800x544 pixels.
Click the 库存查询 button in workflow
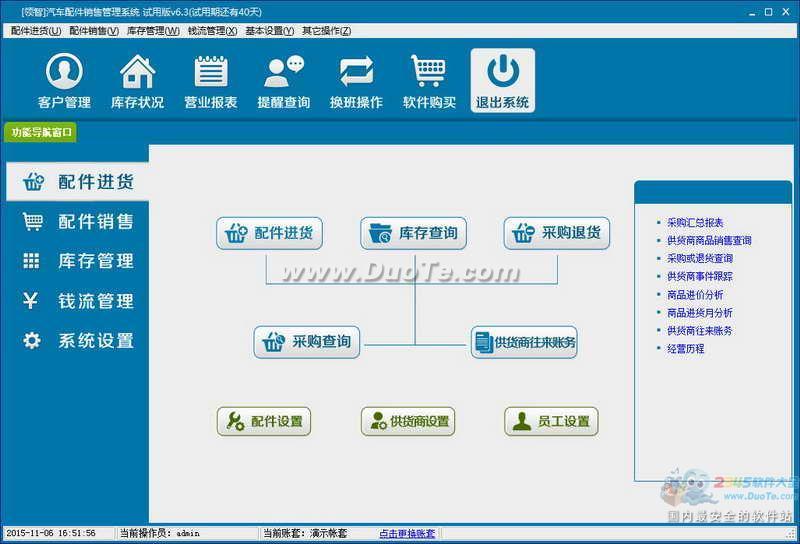(413, 233)
